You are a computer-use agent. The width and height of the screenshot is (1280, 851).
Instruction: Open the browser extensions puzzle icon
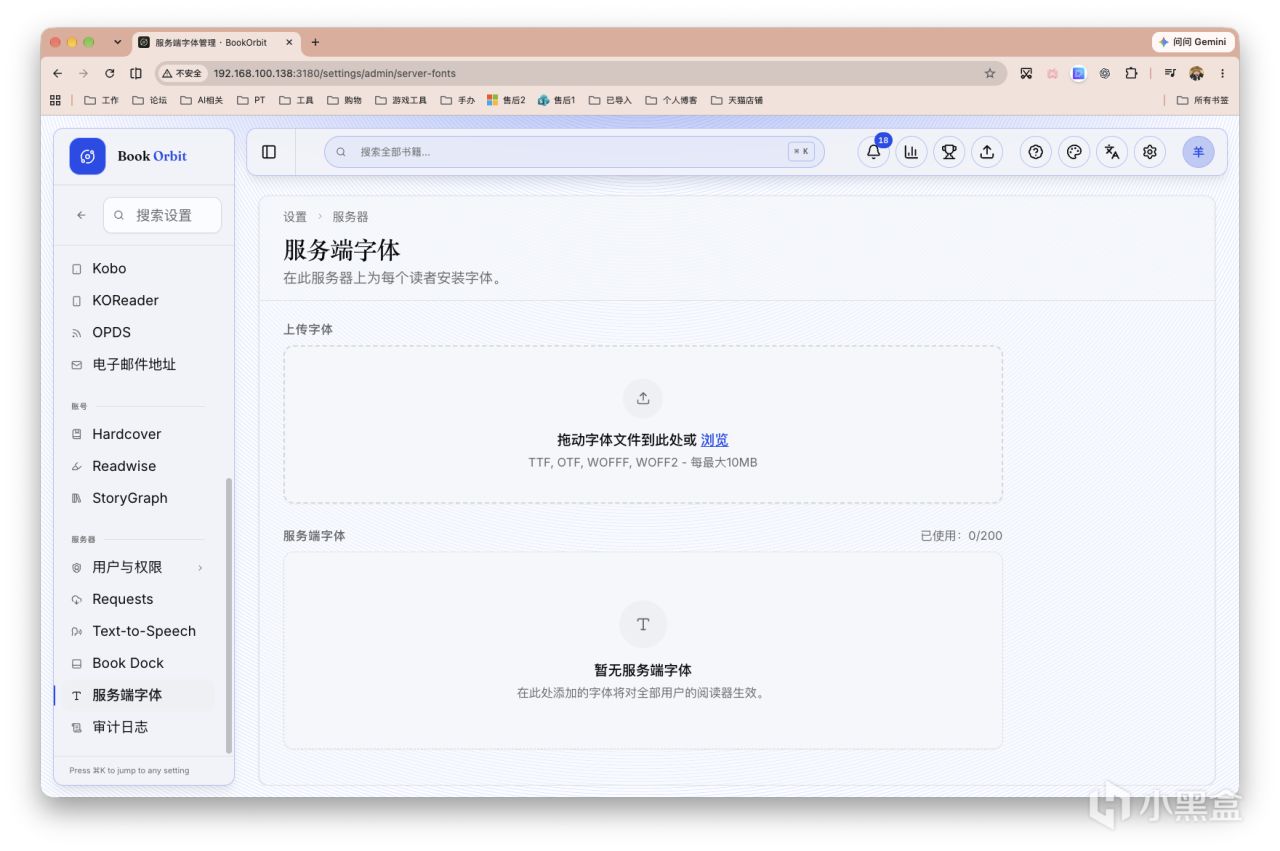pyautogui.click(x=1131, y=73)
